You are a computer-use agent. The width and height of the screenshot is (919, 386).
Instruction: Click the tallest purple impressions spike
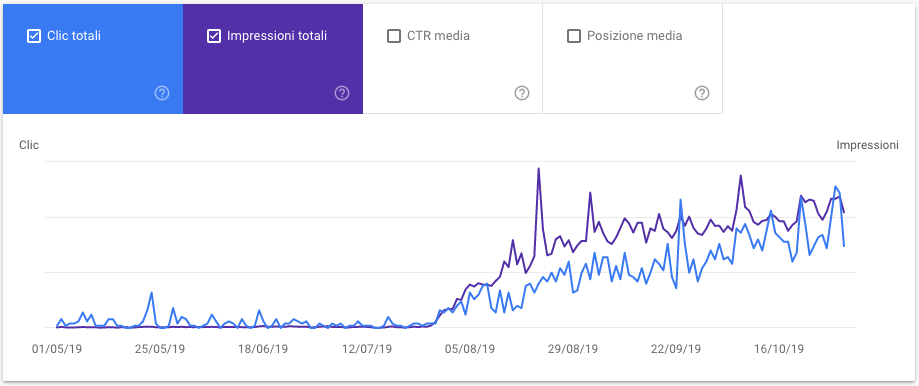pyautogui.click(x=538, y=169)
